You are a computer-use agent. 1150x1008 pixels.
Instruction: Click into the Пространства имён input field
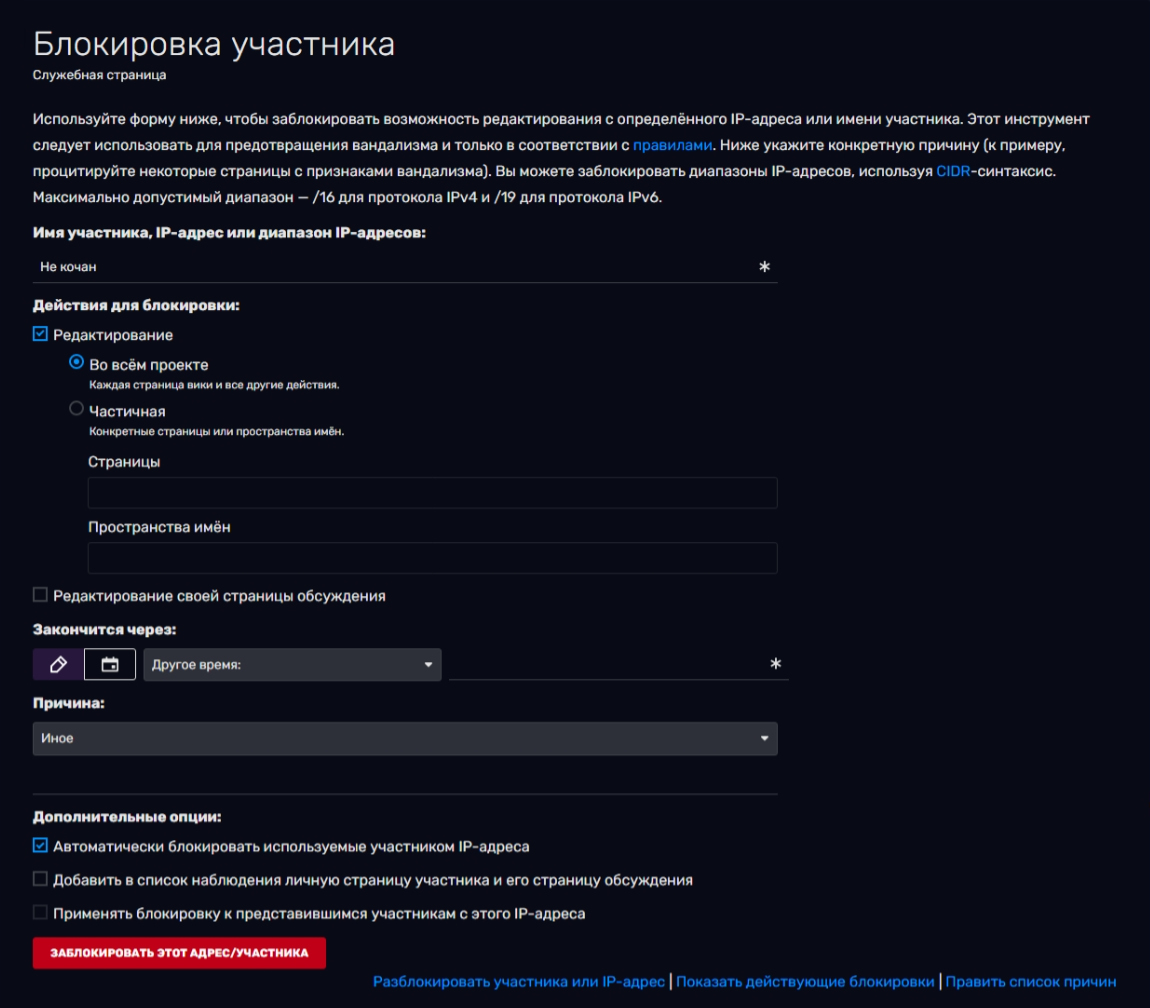[x=432, y=558]
